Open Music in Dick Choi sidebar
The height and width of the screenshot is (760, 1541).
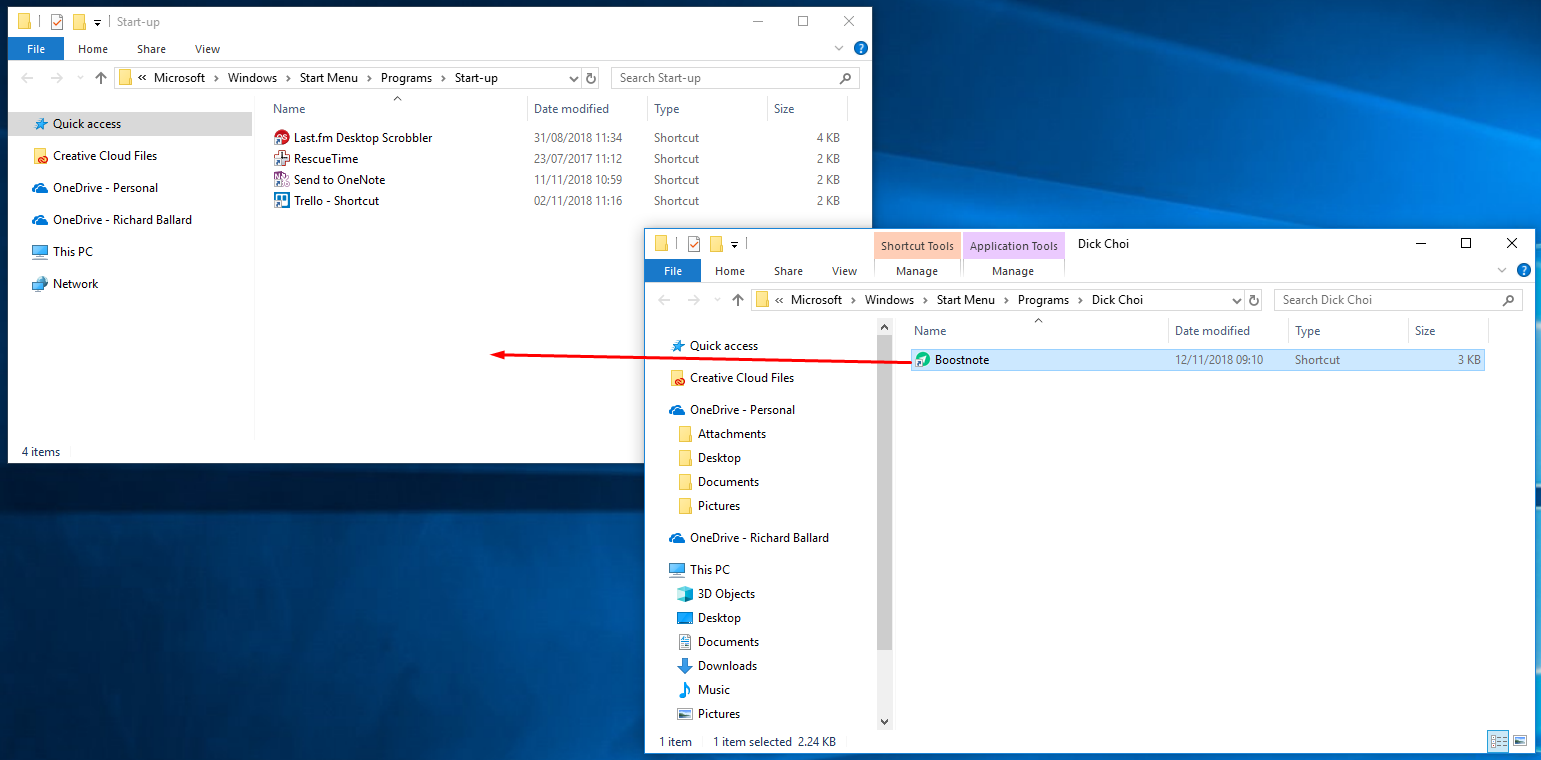click(713, 690)
